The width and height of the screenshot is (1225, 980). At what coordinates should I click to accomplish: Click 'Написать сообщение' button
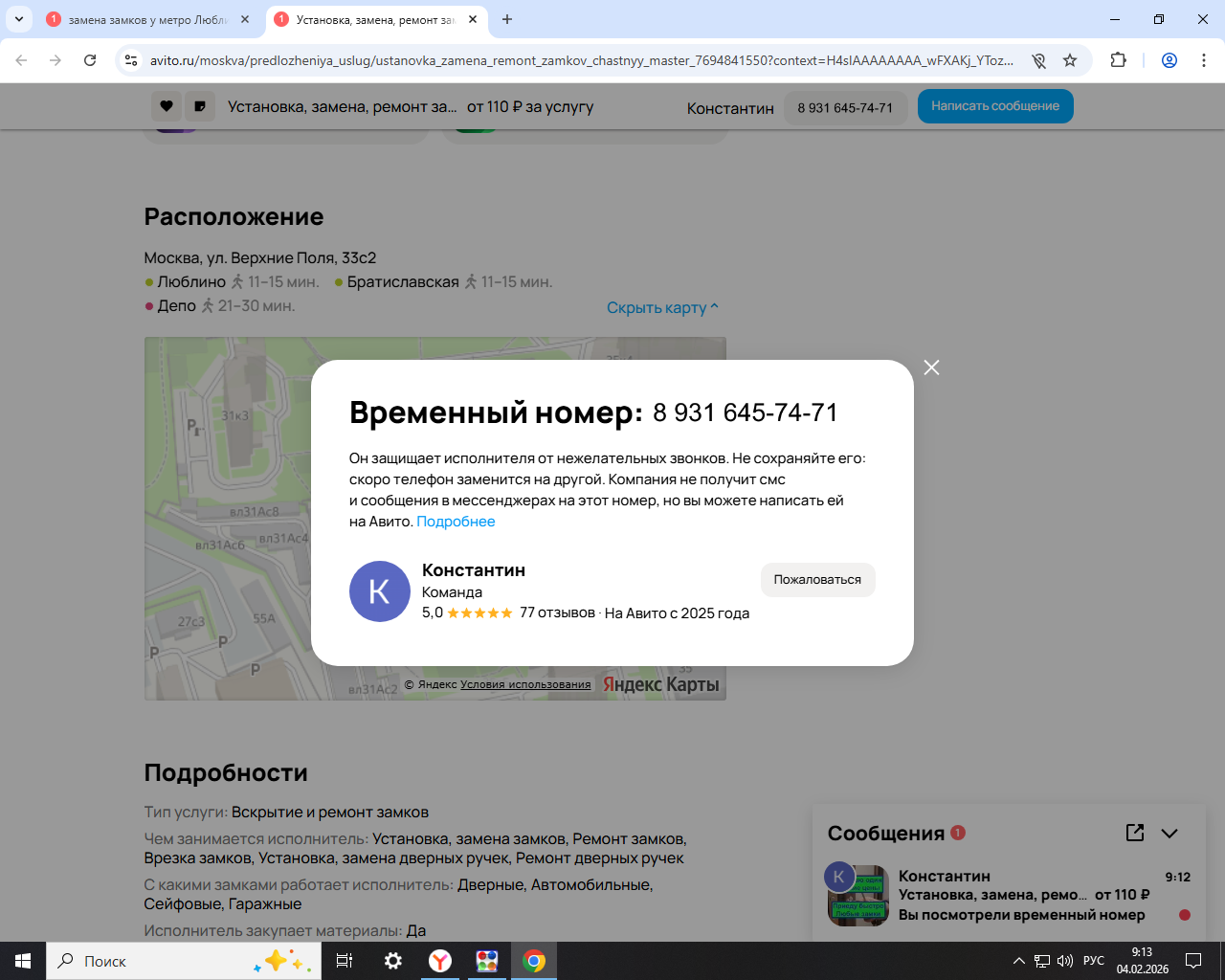point(995,106)
